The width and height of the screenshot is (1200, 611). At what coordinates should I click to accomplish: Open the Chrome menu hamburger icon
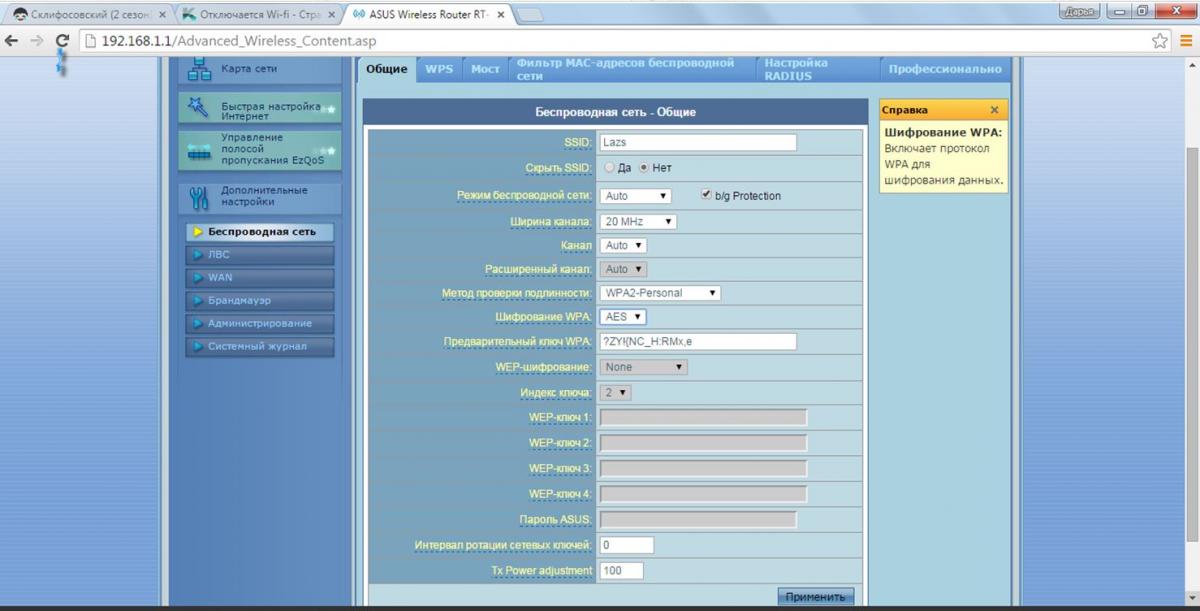[1185, 41]
